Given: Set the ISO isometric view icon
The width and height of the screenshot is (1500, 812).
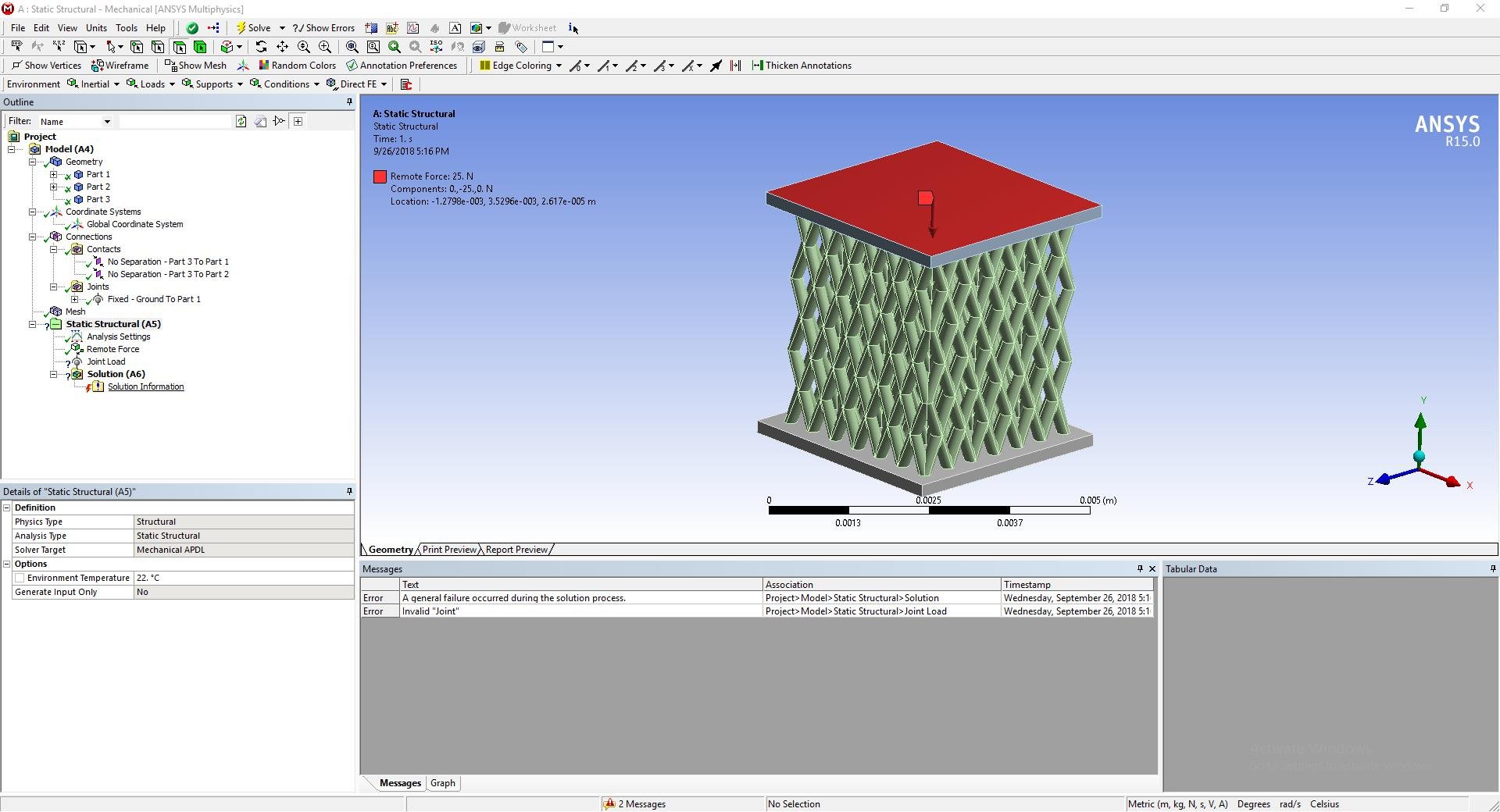Looking at the screenshot, I should coord(437,47).
